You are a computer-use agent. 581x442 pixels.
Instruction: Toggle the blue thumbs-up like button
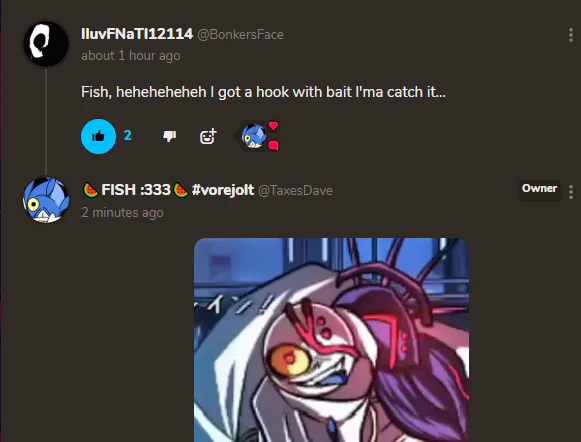[x=98, y=136]
